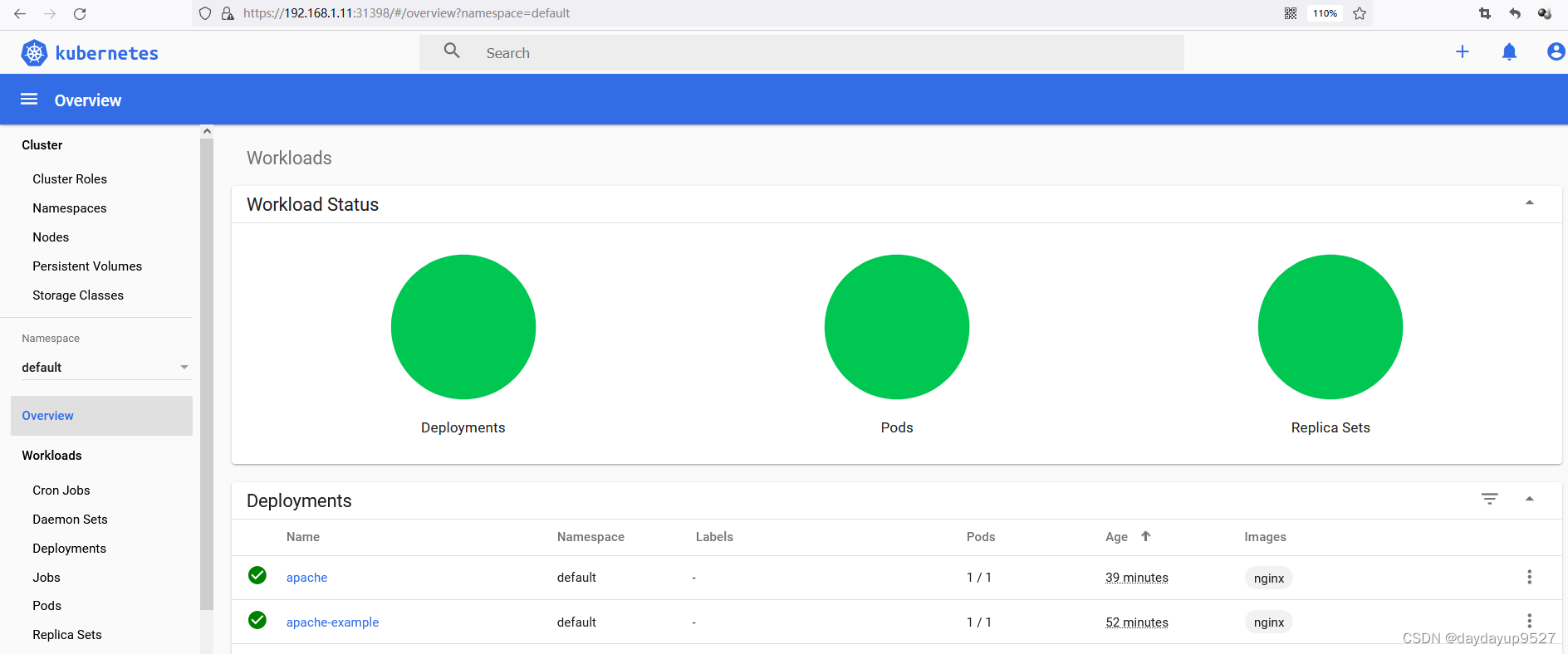Select Cluster Roles in sidebar
1568x654 pixels.
[x=70, y=179]
